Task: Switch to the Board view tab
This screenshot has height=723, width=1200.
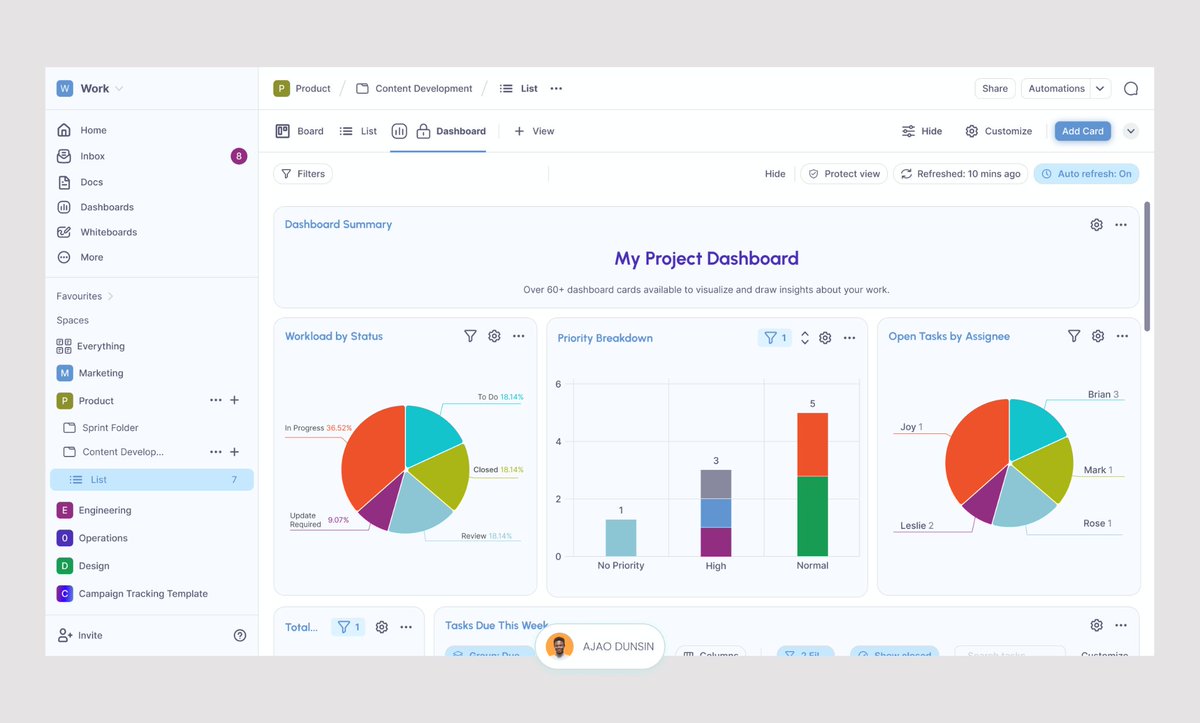Action: pos(299,131)
